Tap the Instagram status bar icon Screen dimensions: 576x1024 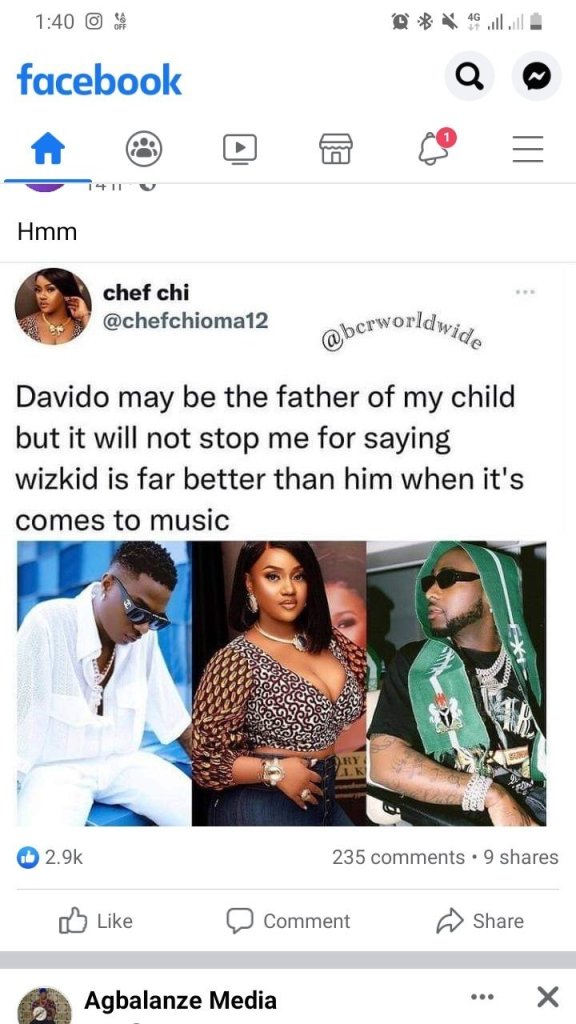tap(94, 22)
